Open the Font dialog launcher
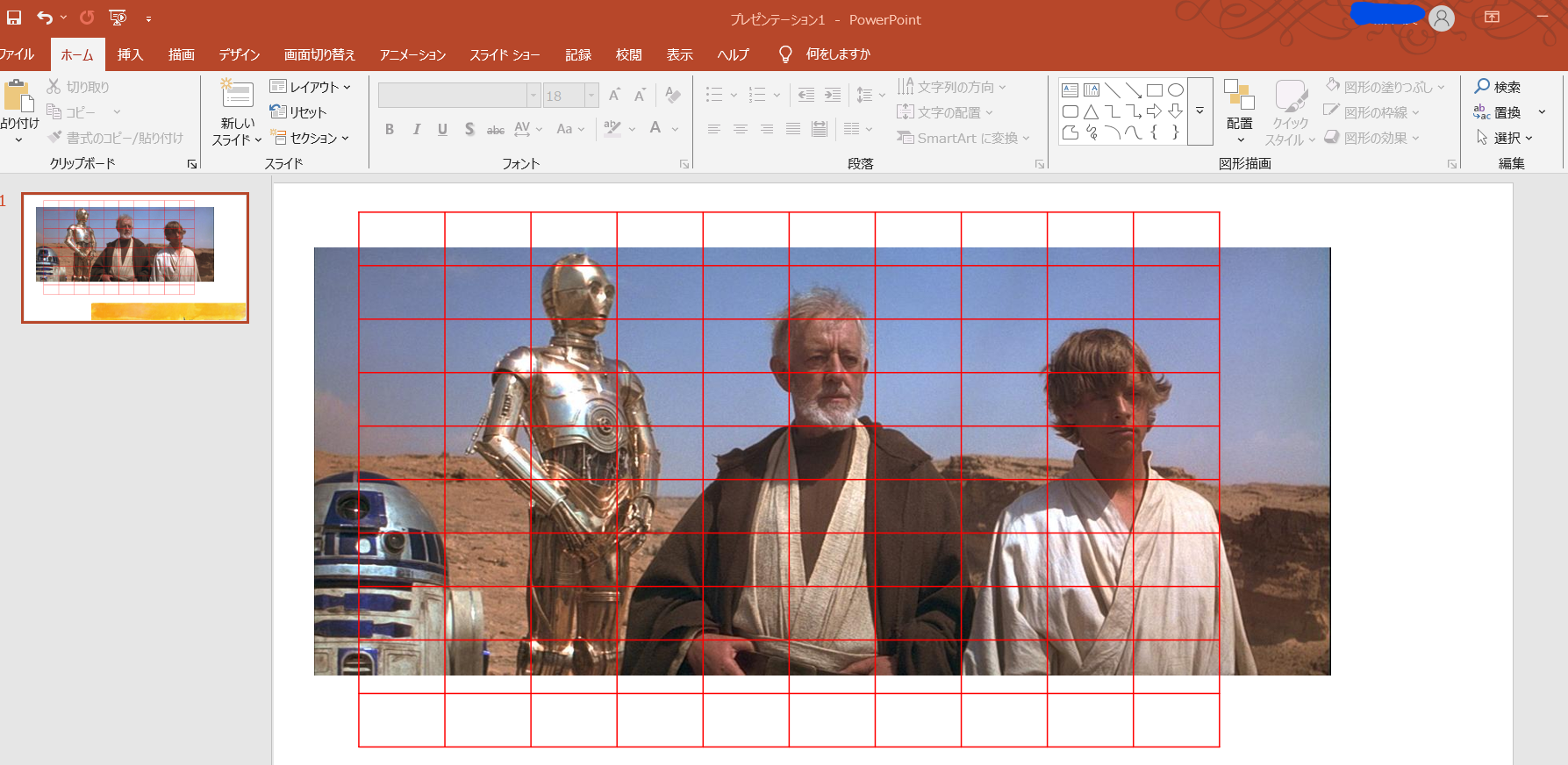Viewport: 1568px width, 765px height. tap(684, 164)
